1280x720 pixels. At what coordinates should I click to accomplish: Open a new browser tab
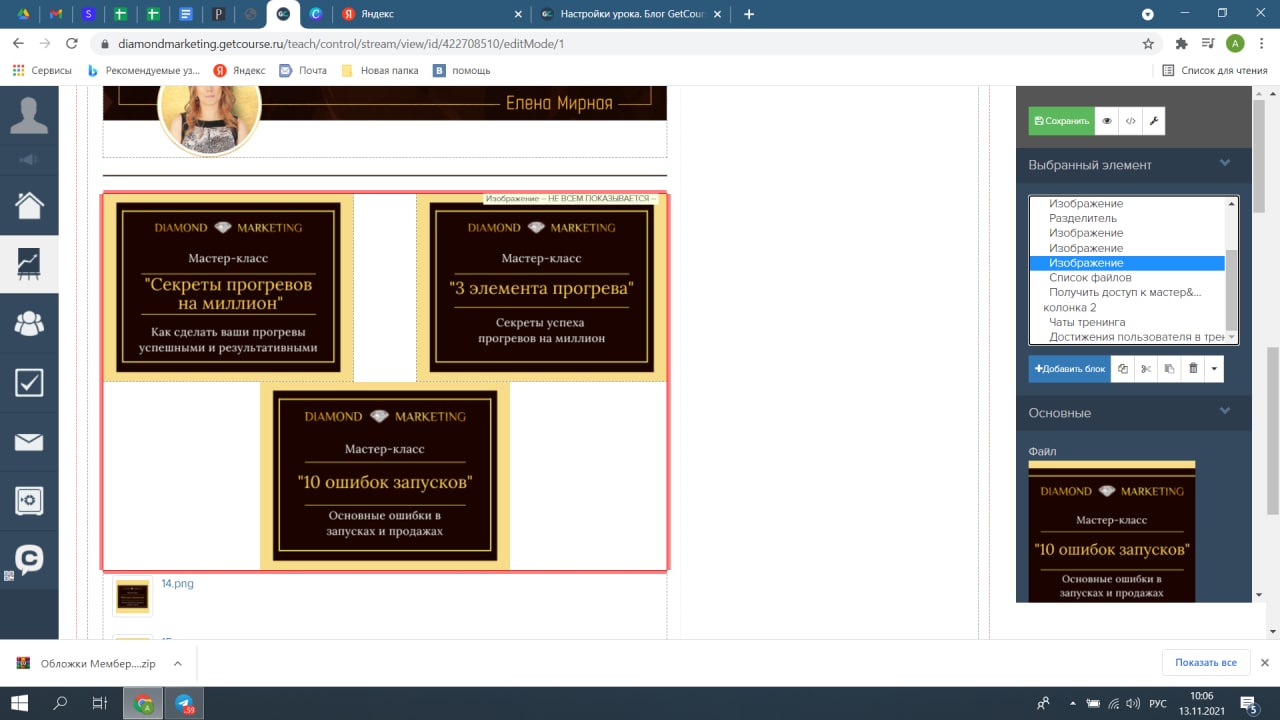coord(749,14)
